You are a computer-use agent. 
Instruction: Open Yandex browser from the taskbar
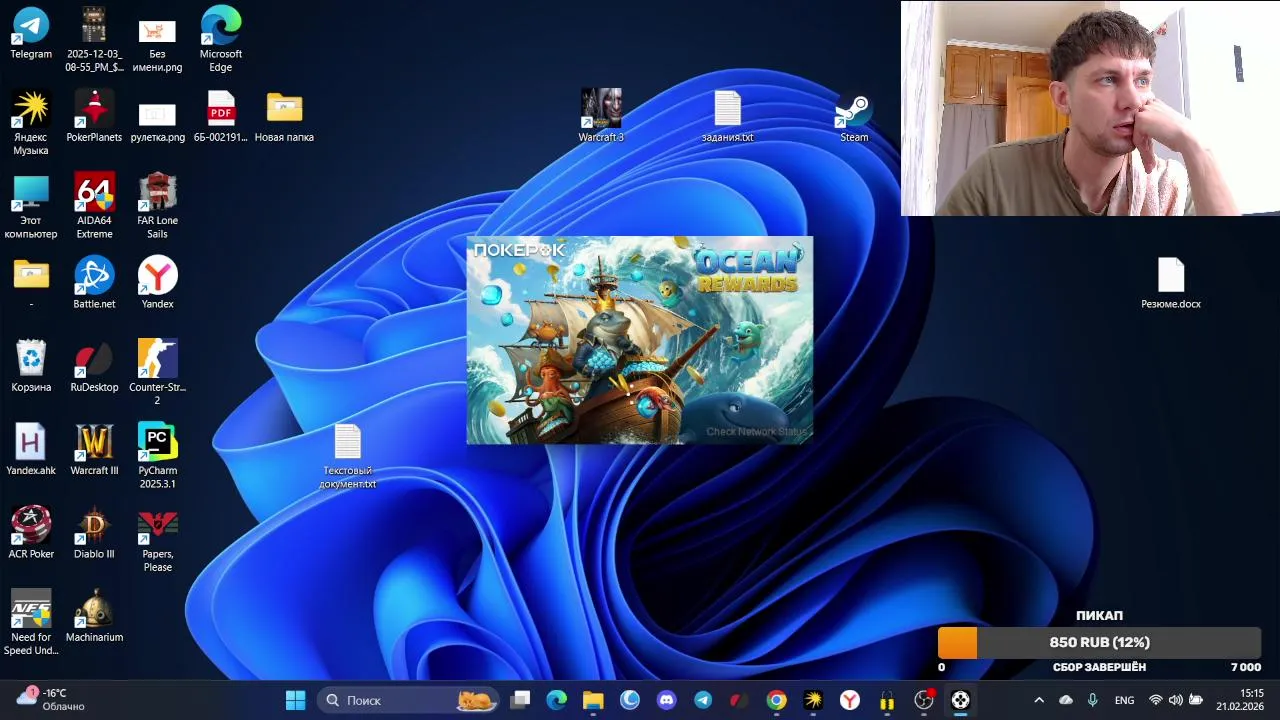pyautogui.click(x=849, y=700)
